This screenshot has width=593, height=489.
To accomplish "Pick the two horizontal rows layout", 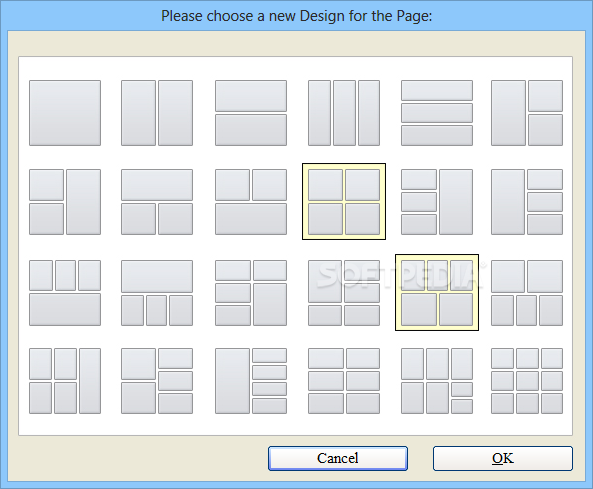I will pos(251,113).
